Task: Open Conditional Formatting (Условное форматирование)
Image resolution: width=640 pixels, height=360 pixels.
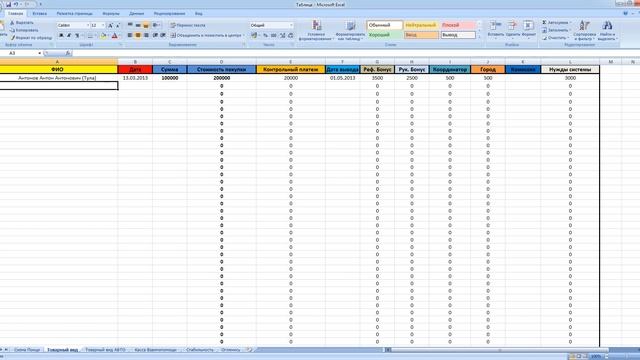Action: tap(316, 30)
